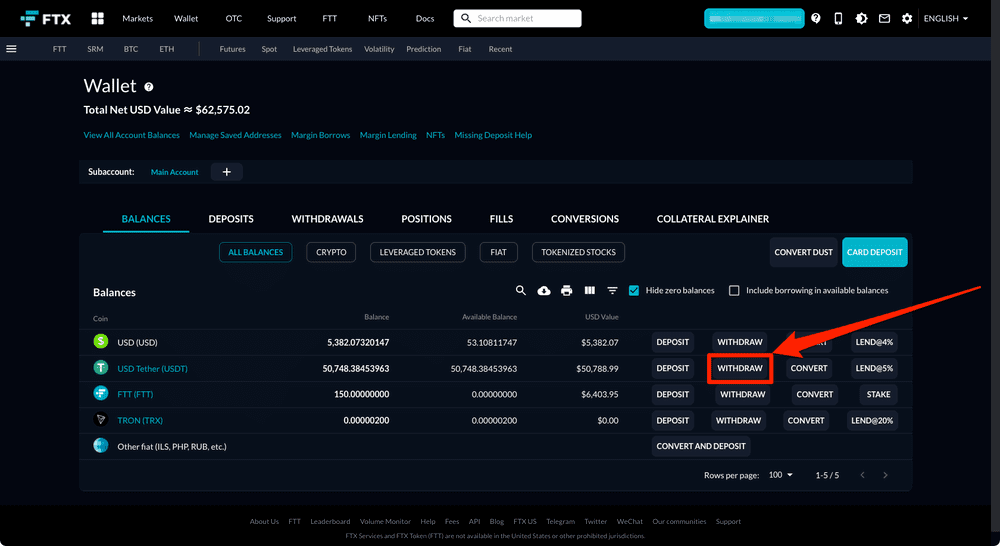Image resolution: width=1000 pixels, height=546 pixels.
Task: Lend TRON at 20%
Action: coord(872,420)
